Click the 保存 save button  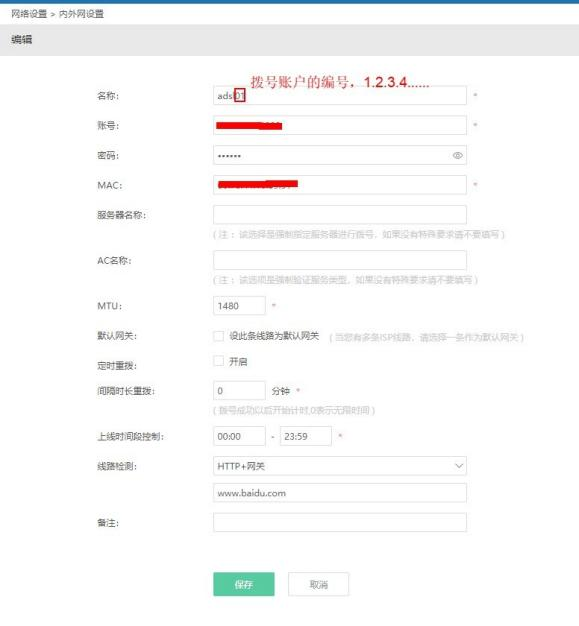[244, 584]
